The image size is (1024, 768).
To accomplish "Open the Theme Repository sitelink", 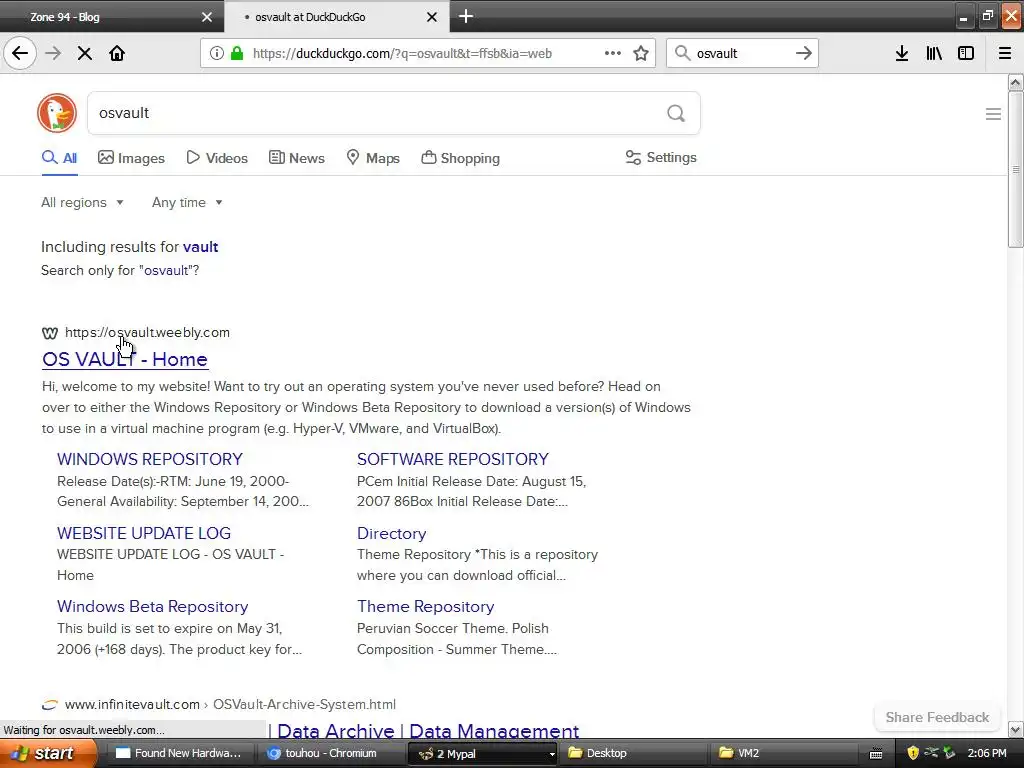I will [x=425, y=607].
